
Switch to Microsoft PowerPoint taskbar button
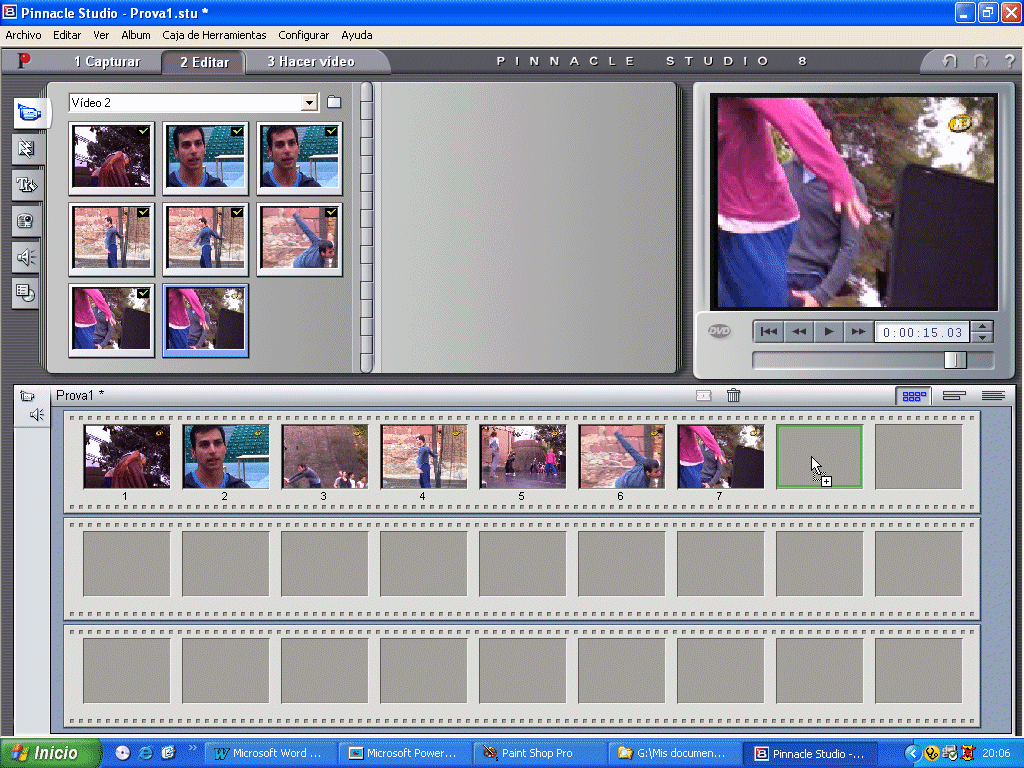coord(406,753)
